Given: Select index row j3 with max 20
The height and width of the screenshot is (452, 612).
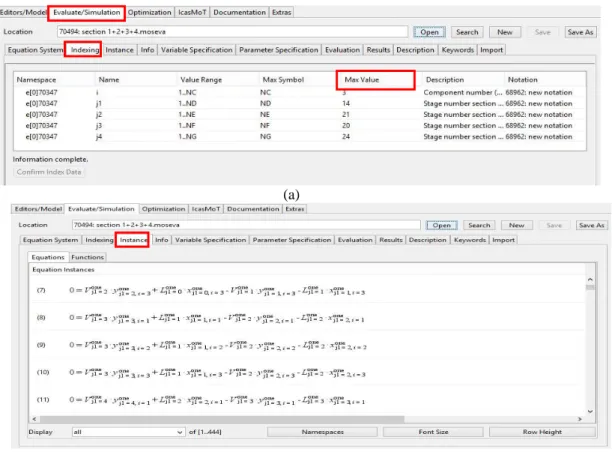Looking at the screenshot, I should [x=299, y=126].
